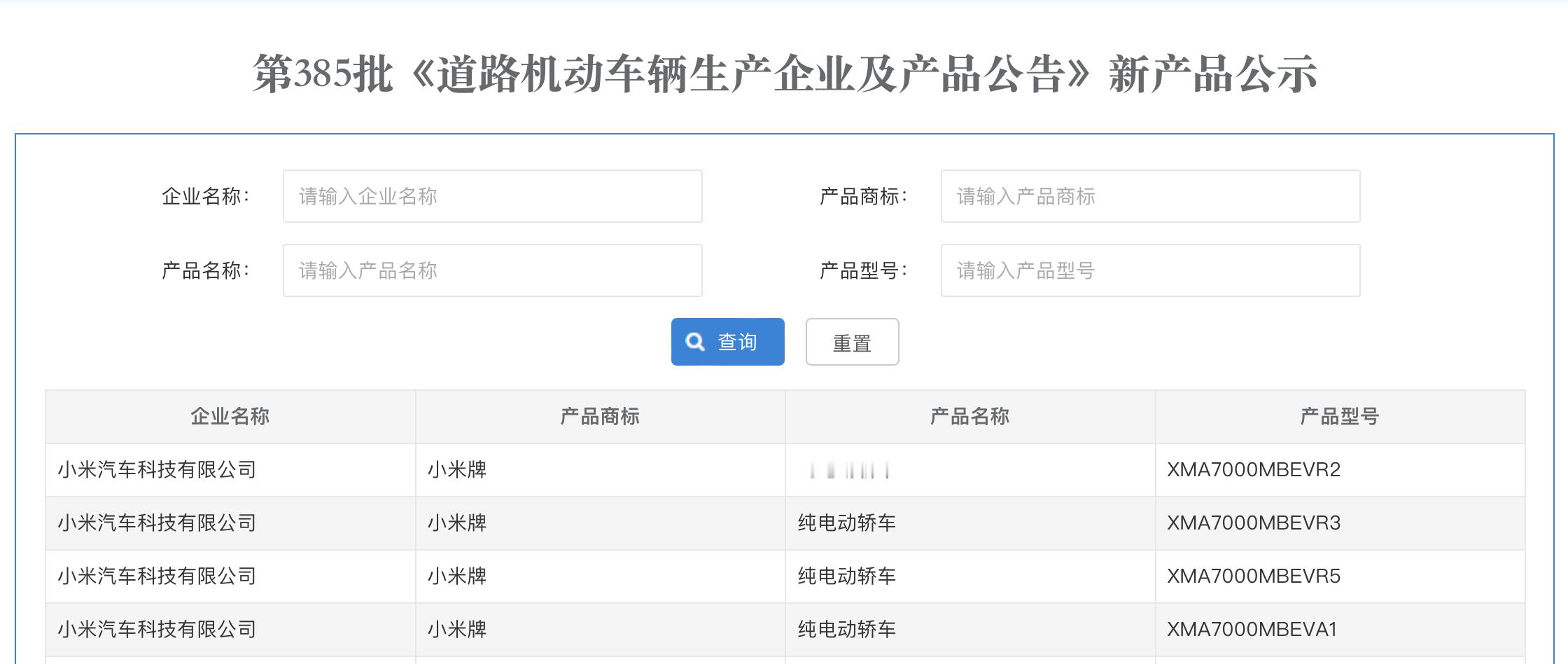Click the 重置 reset button

point(852,342)
